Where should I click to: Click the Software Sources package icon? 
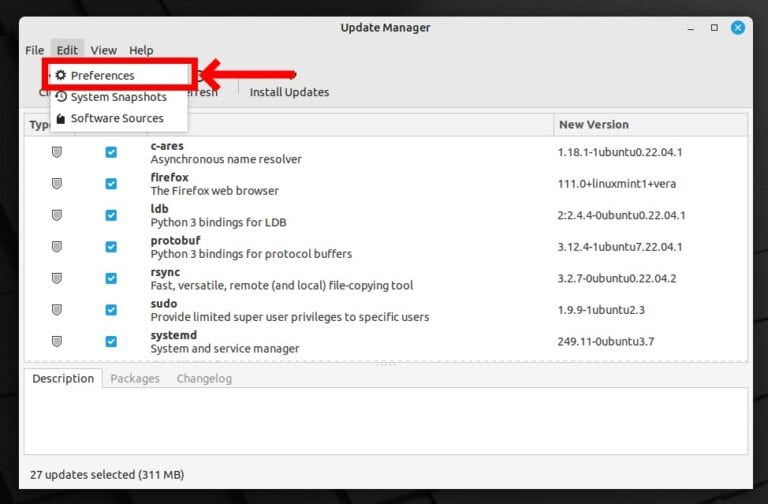click(61, 118)
